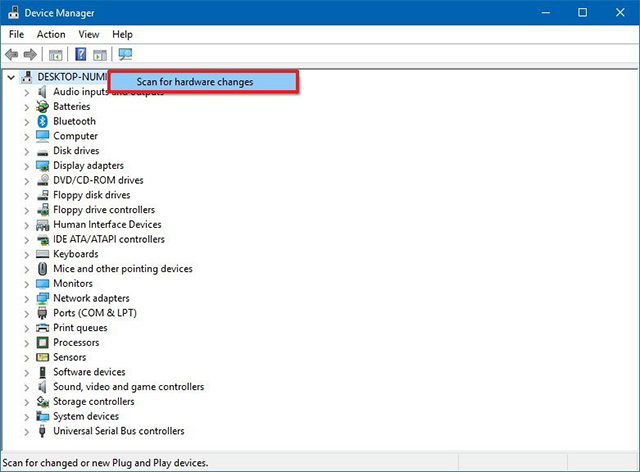
Task: Select the Keyboards label
Action: point(76,254)
